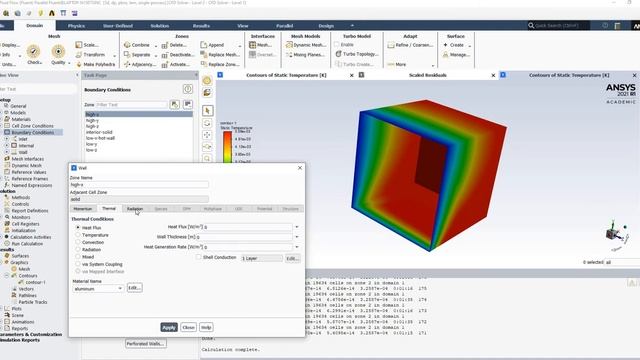The height and width of the screenshot is (360, 640).
Task: Expand the Inlet tree node
Action: click(x=7, y=139)
